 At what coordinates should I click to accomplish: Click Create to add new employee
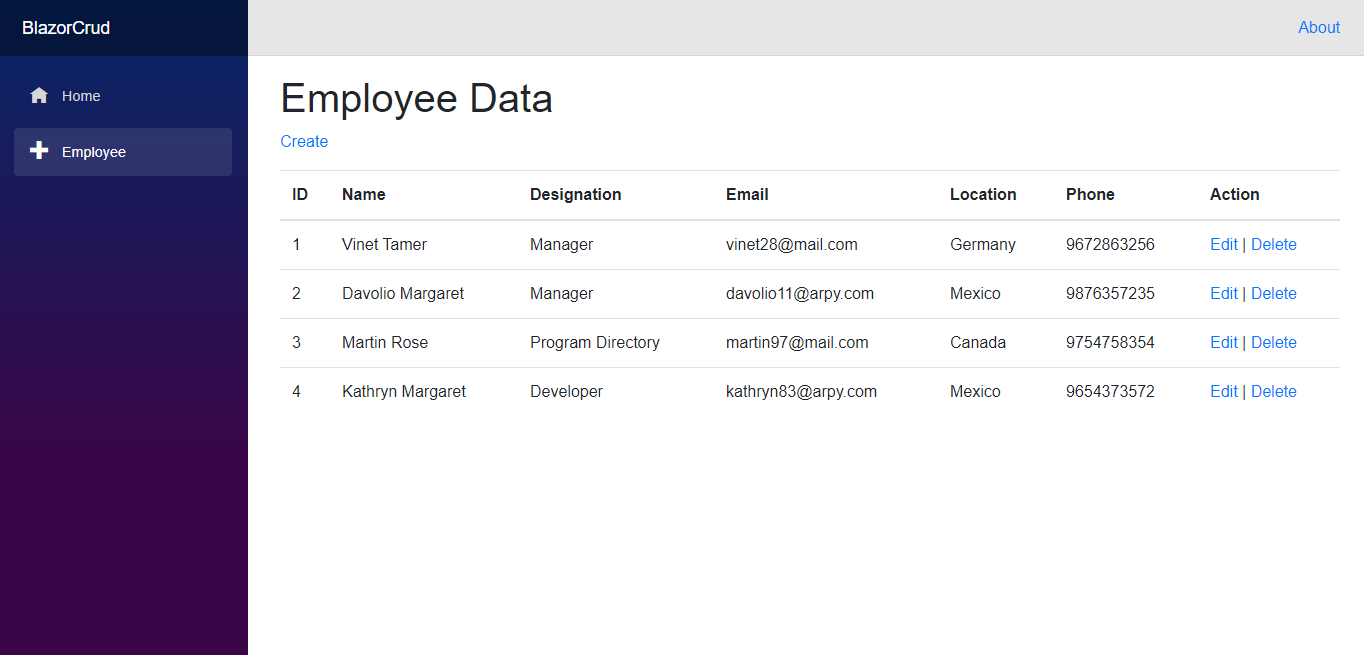[x=304, y=141]
